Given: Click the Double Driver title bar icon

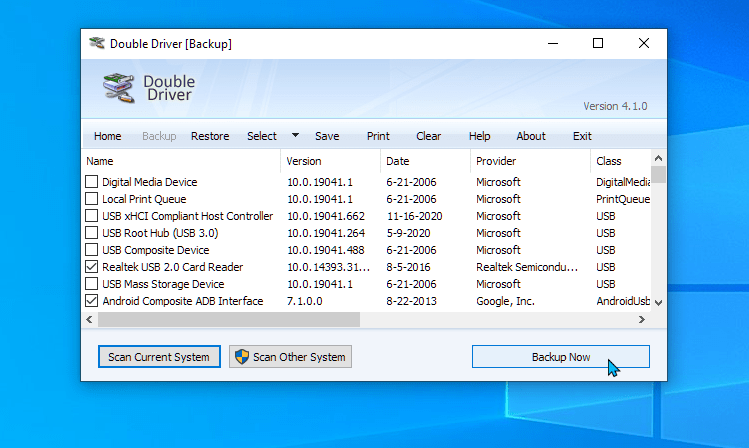Looking at the screenshot, I should point(97,43).
